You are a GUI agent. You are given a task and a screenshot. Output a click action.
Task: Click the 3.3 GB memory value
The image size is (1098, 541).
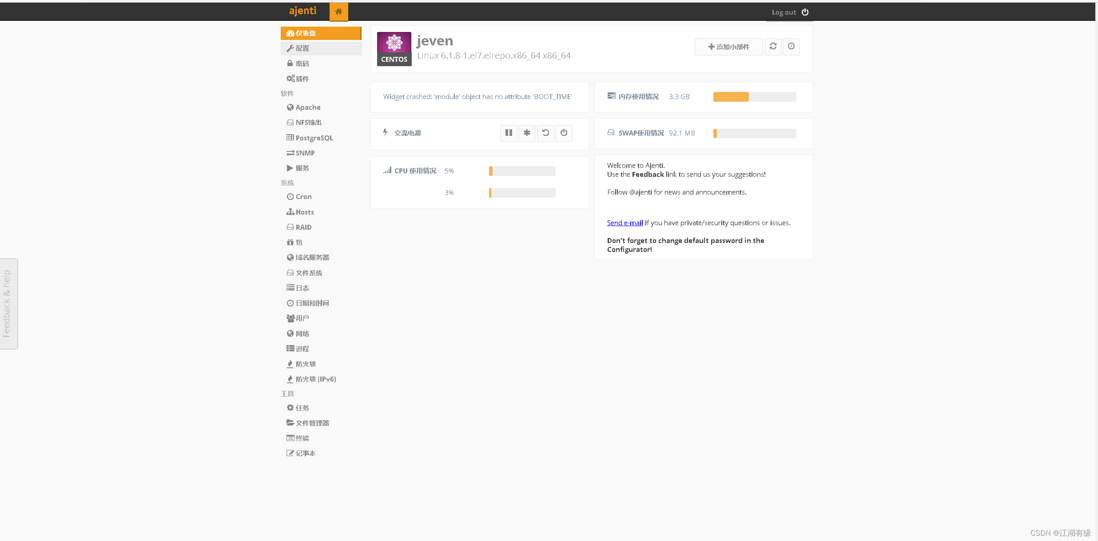[679, 97]
